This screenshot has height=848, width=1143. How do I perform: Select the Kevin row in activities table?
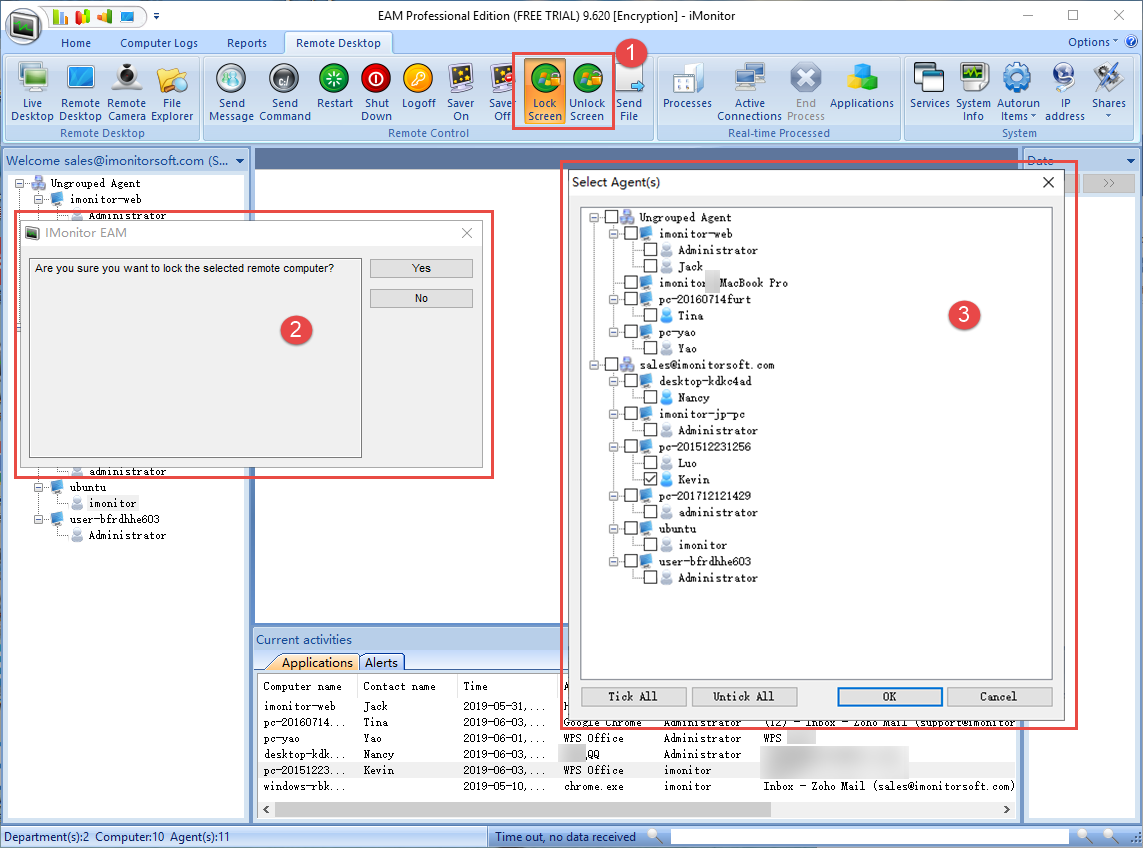[x=638, y=770]
